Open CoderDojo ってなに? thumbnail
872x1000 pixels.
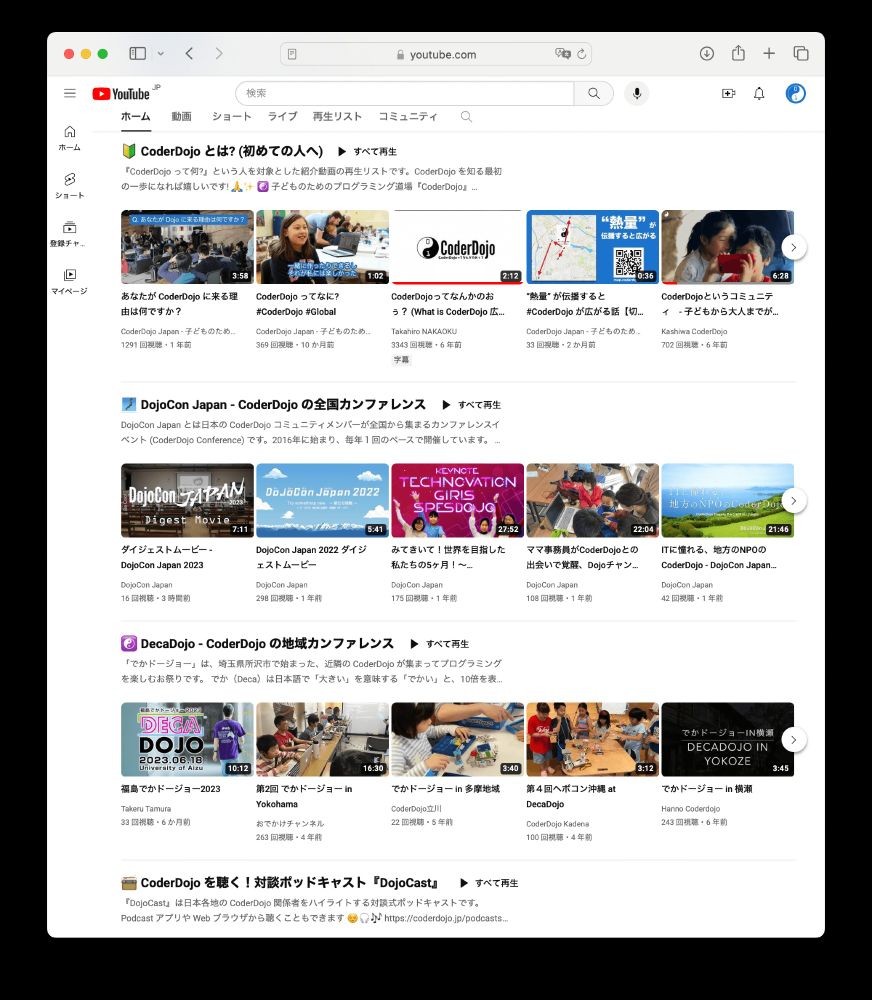[322, 247]
